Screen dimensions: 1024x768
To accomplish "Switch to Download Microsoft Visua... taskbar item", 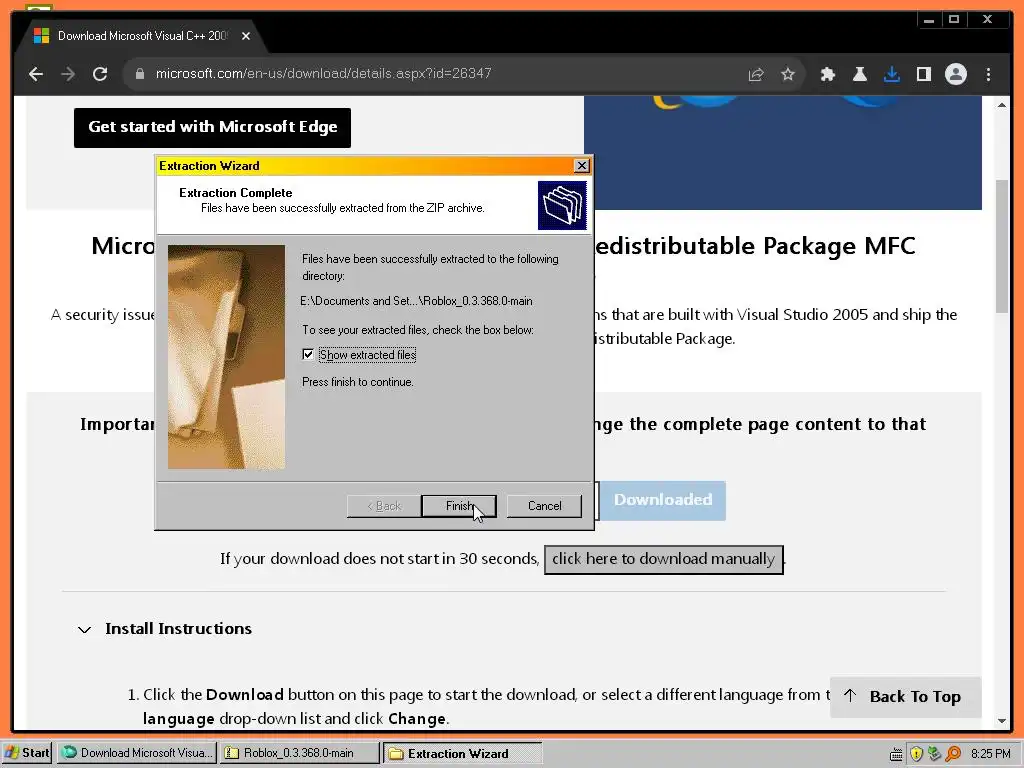I will 136,753.
